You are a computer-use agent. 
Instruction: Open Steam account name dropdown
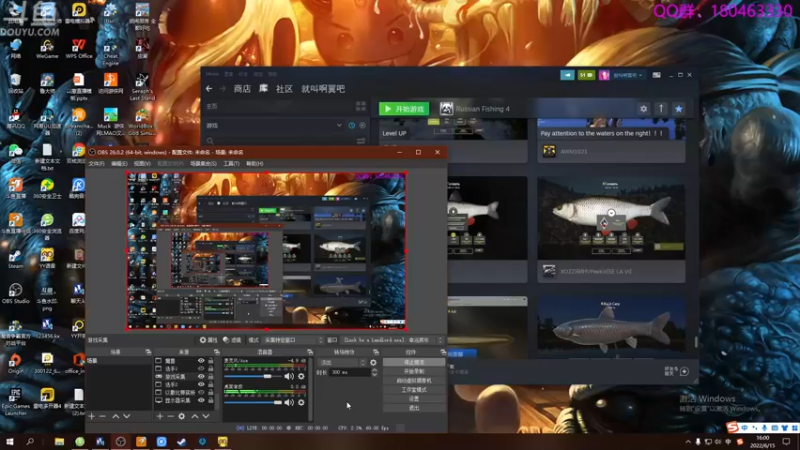(x=628, y=75)
